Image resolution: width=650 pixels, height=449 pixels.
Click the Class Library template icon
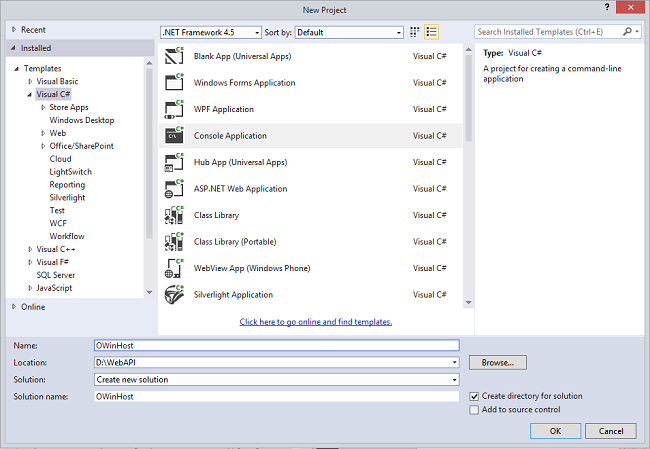174,215
